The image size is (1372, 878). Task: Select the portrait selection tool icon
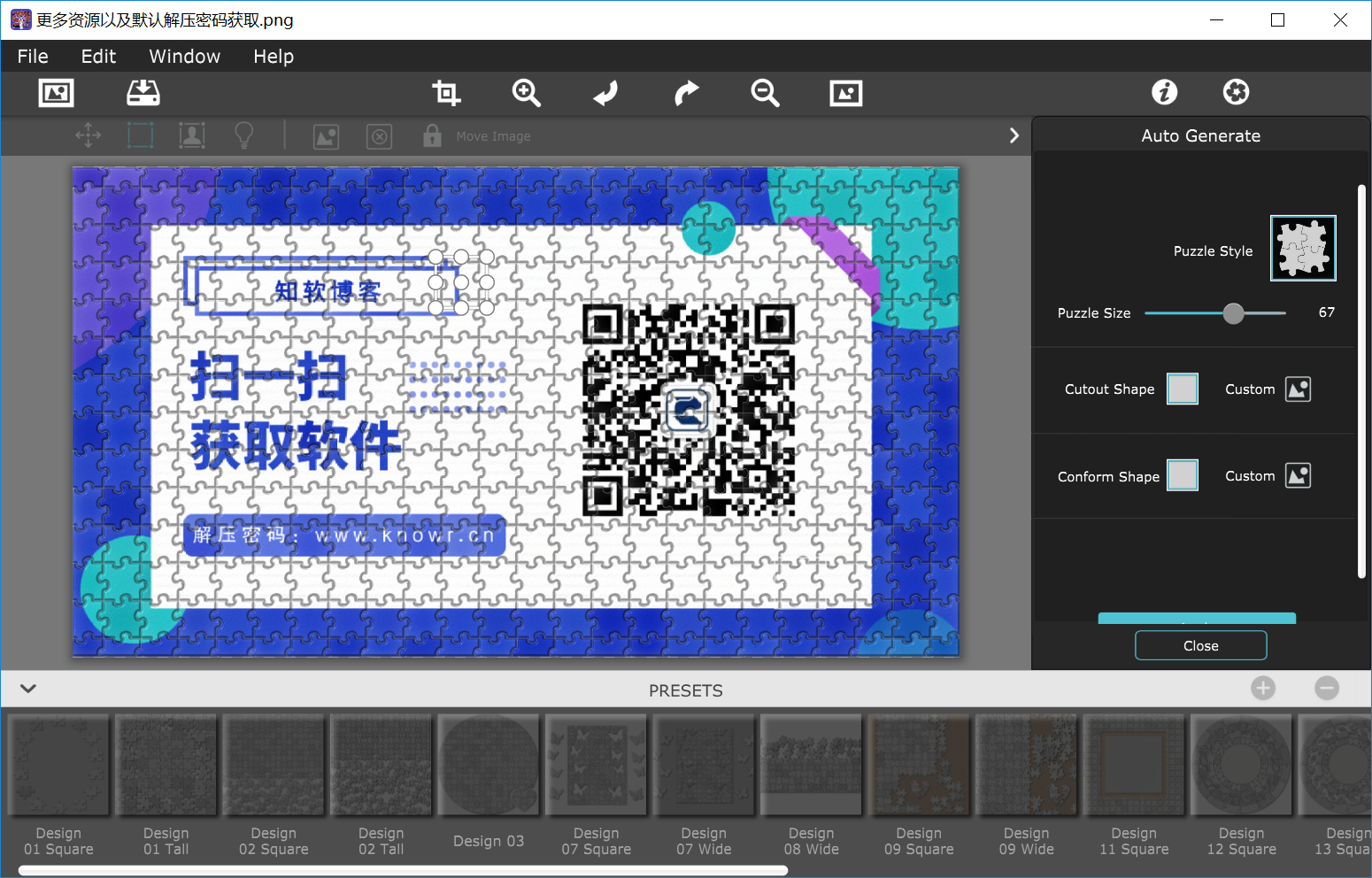(192, 135)
